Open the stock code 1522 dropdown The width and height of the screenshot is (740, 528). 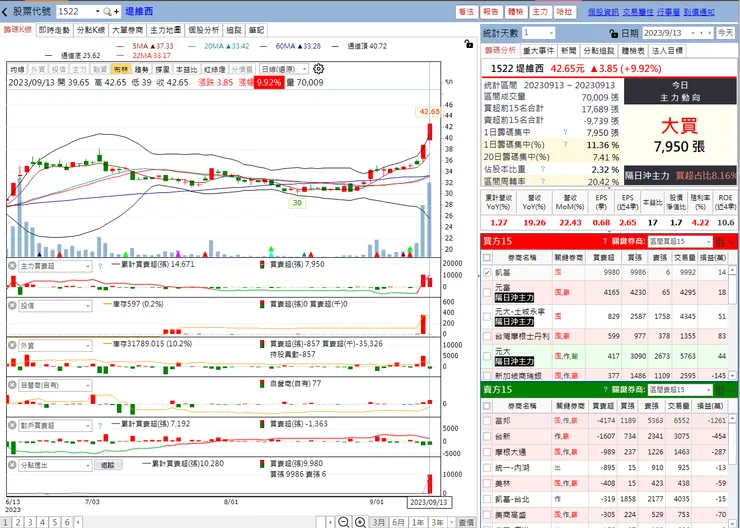point(97,11)
